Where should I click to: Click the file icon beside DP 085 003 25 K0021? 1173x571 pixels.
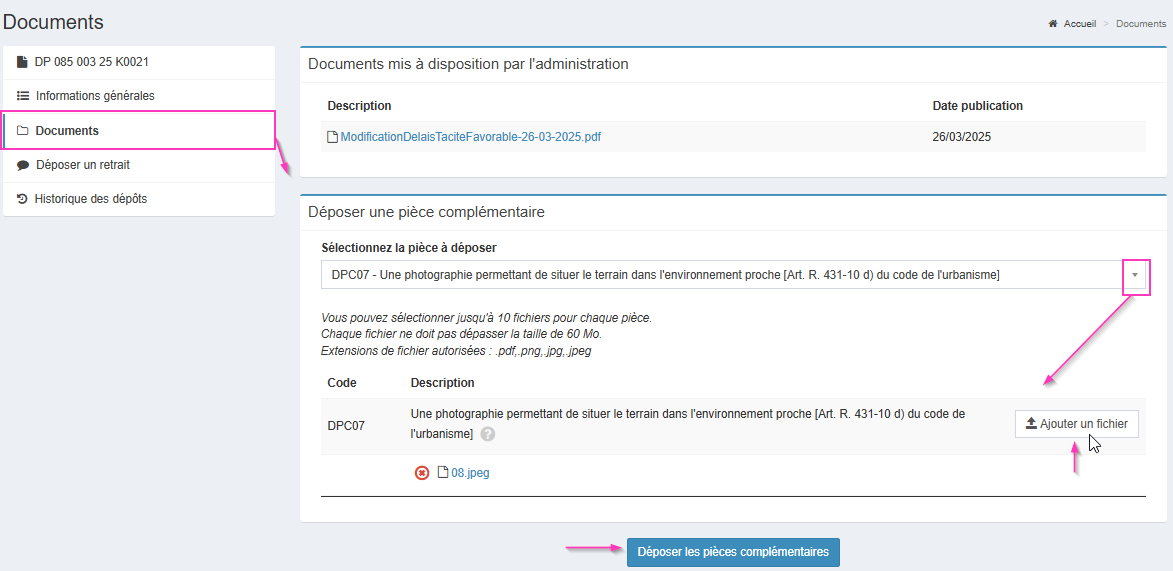[x=22, y=62]
